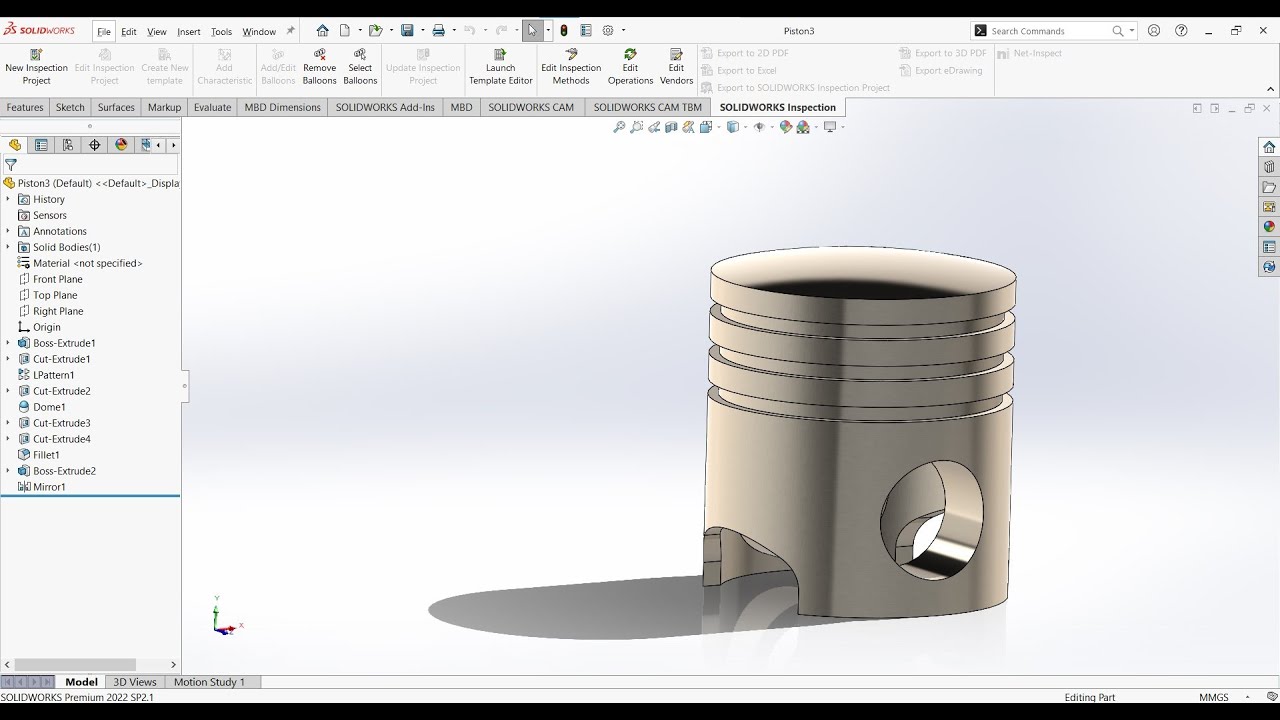Image resolution: width=1280 pixels, height=720 pixels.
Task: Select Dome1 feature in tree
Action: pos(49,407)
